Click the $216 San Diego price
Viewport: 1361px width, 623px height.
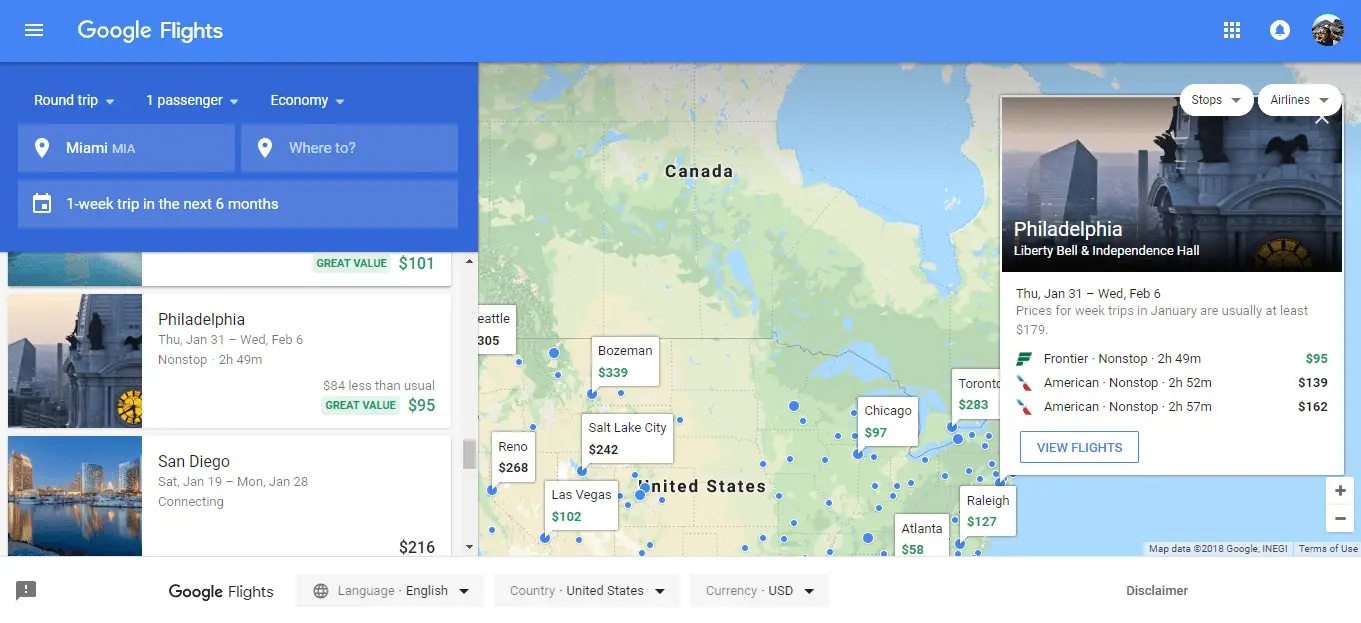pyautogui.click(x=417, y=547)
